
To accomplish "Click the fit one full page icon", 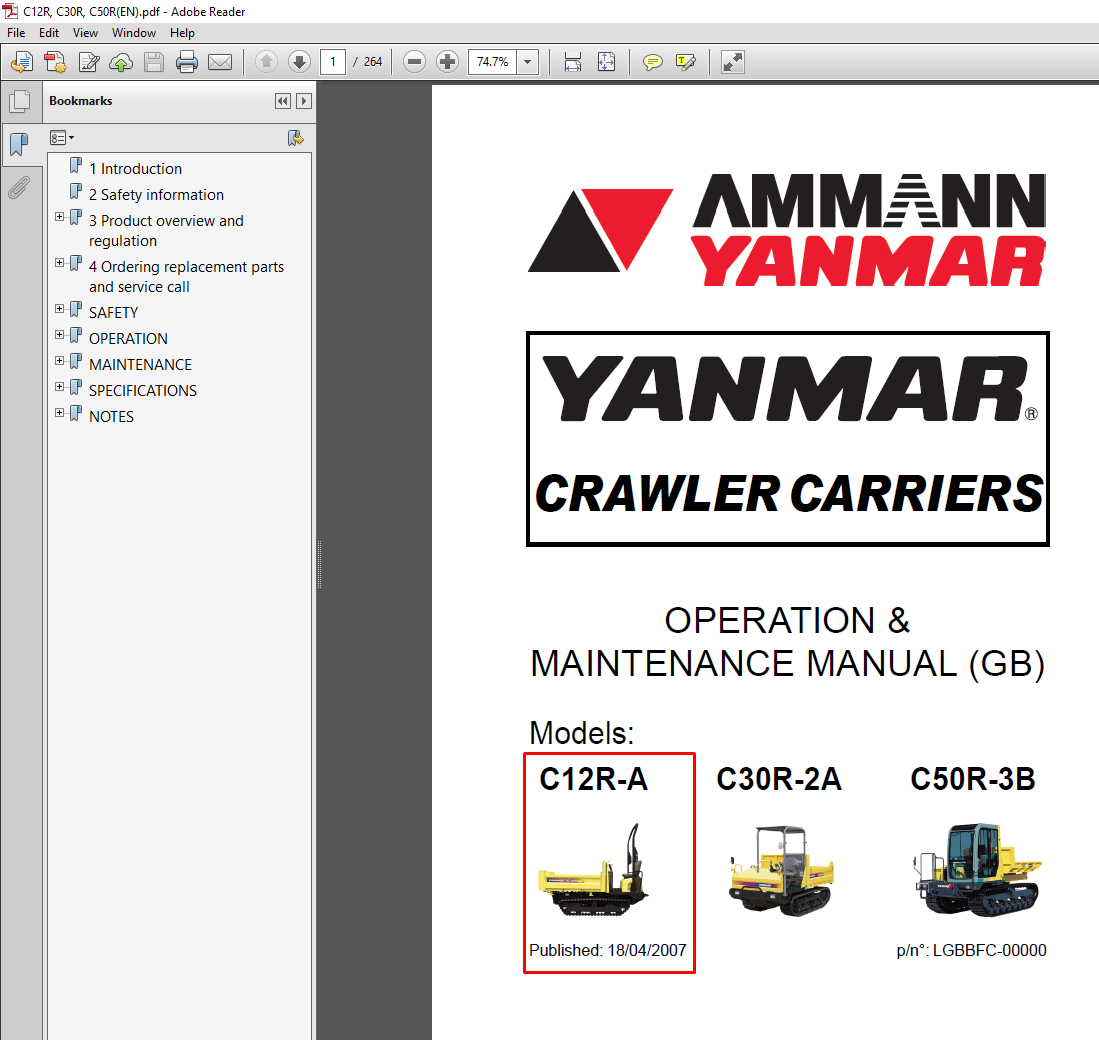I will (x=606, y=62).
